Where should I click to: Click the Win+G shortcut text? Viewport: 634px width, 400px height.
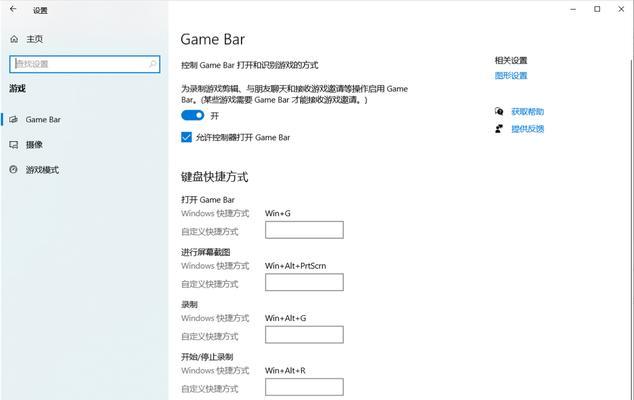[278, 213]
